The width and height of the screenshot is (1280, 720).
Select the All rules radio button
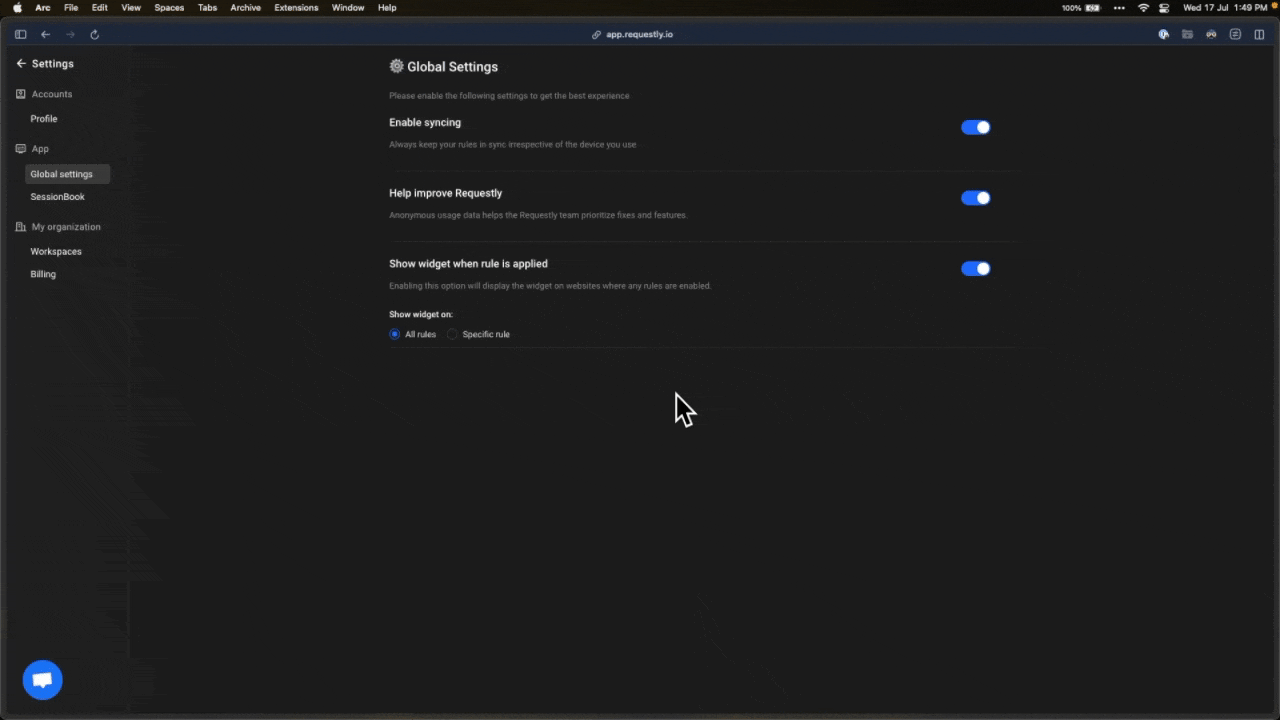pos(395,334)
